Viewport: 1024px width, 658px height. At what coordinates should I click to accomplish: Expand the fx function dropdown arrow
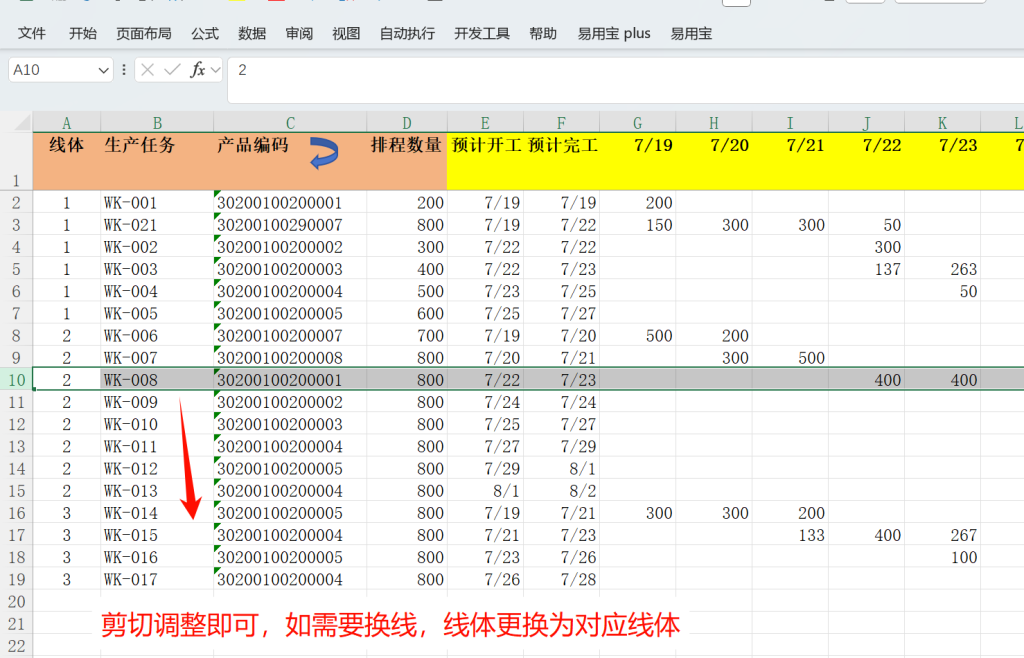click(x=216, y=70)
